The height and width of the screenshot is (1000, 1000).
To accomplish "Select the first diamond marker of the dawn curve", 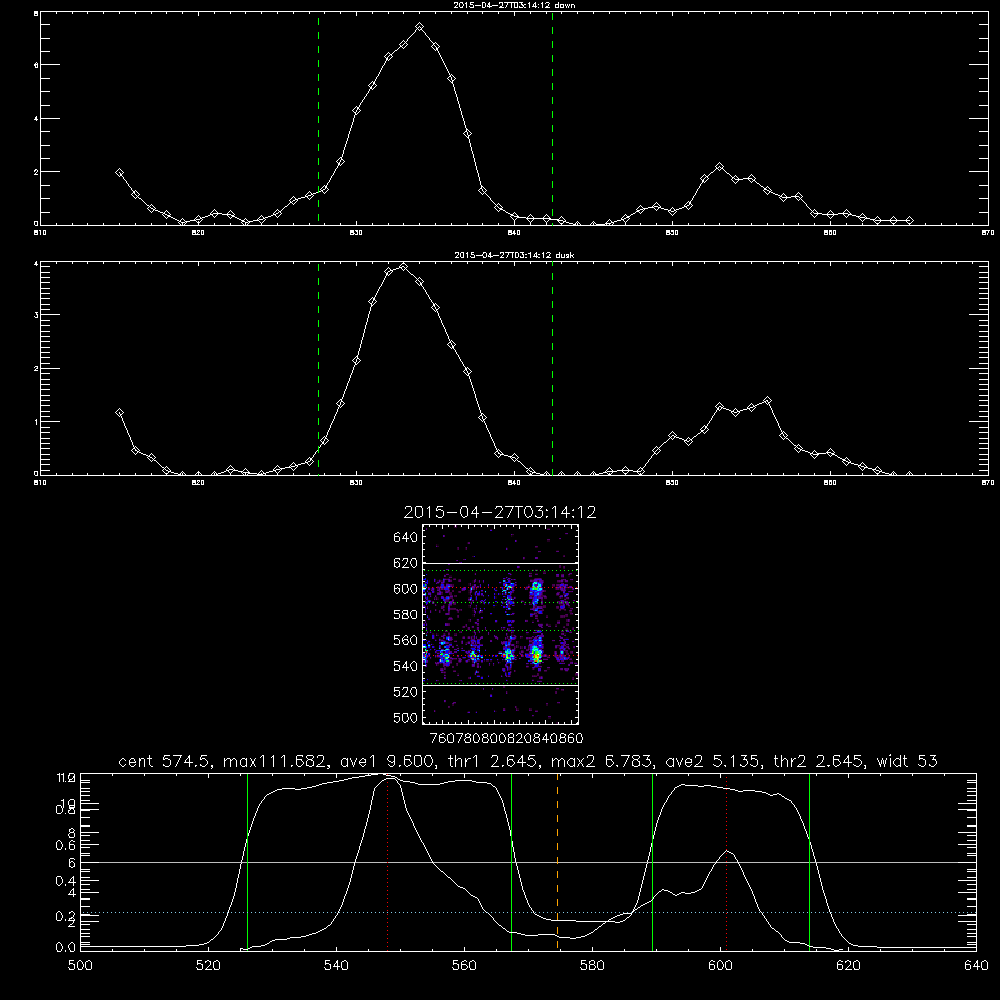I will click(119, 172).
